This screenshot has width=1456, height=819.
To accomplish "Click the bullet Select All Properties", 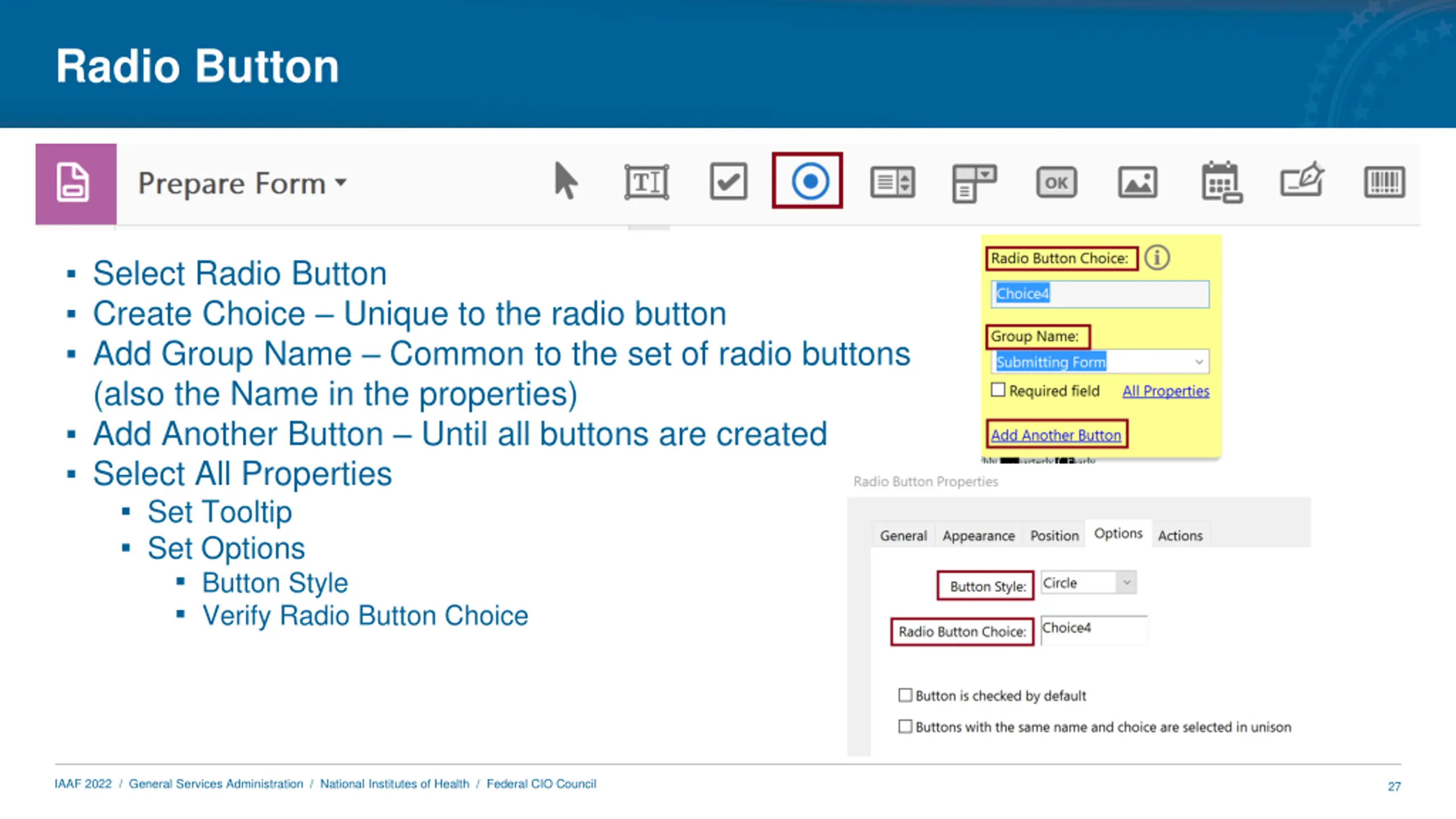I will click(x=242, y=474).
